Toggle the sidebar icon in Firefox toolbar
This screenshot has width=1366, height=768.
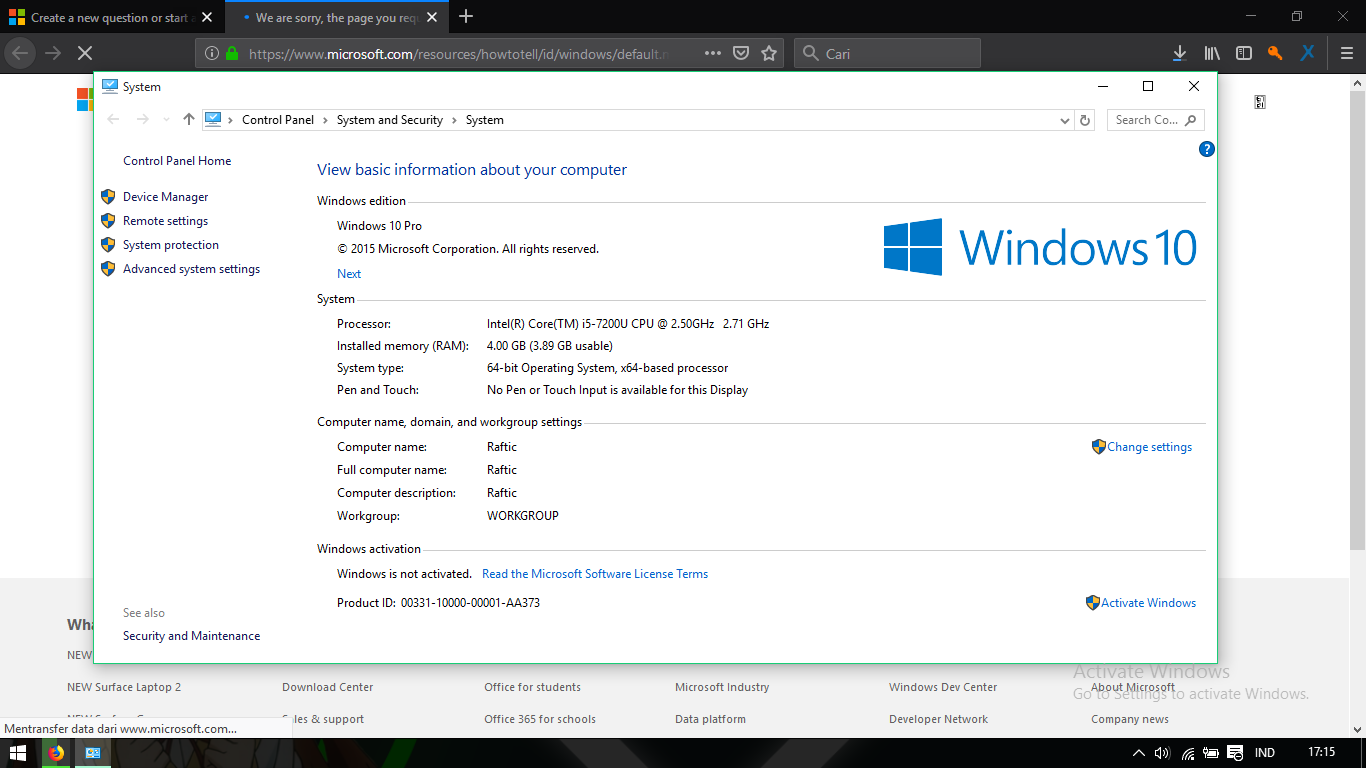pos(1242,52)
